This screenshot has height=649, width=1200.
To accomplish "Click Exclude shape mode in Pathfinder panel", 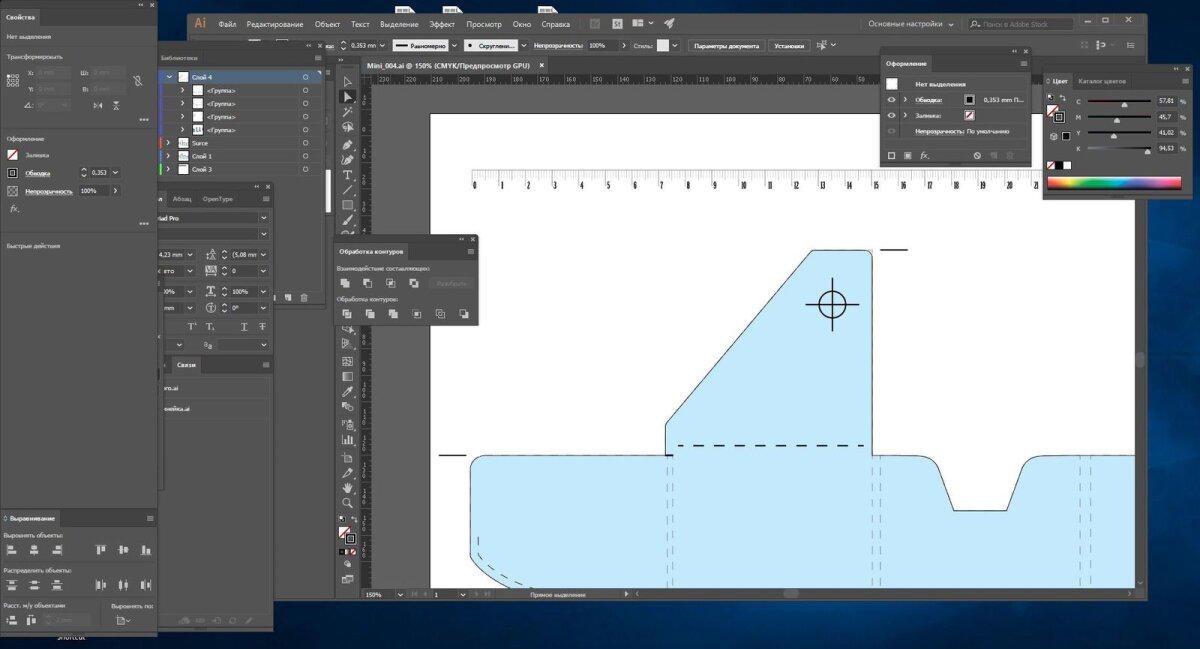I will coord(414,284).
